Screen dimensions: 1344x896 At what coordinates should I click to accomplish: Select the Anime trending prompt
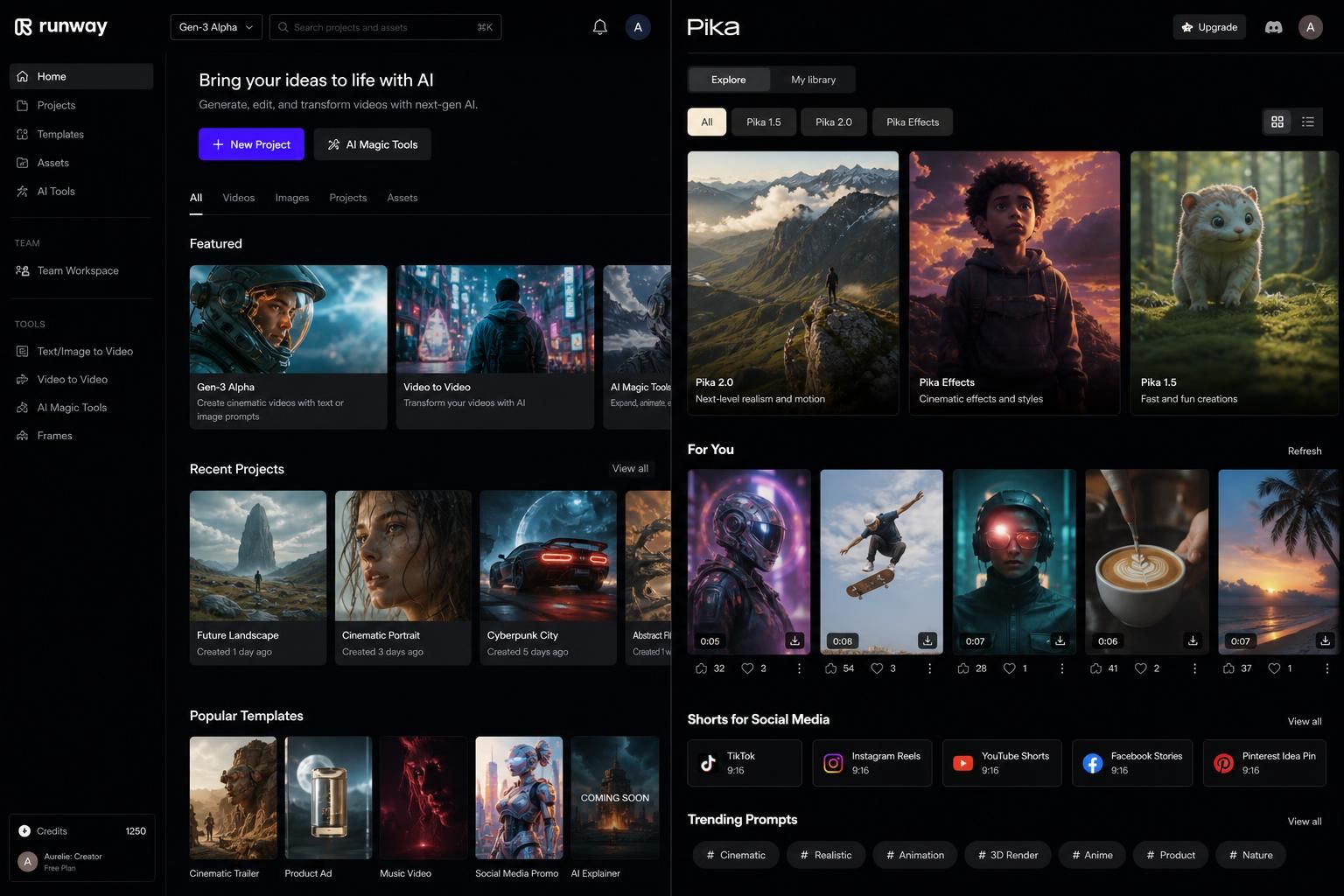click(1092, 855)
